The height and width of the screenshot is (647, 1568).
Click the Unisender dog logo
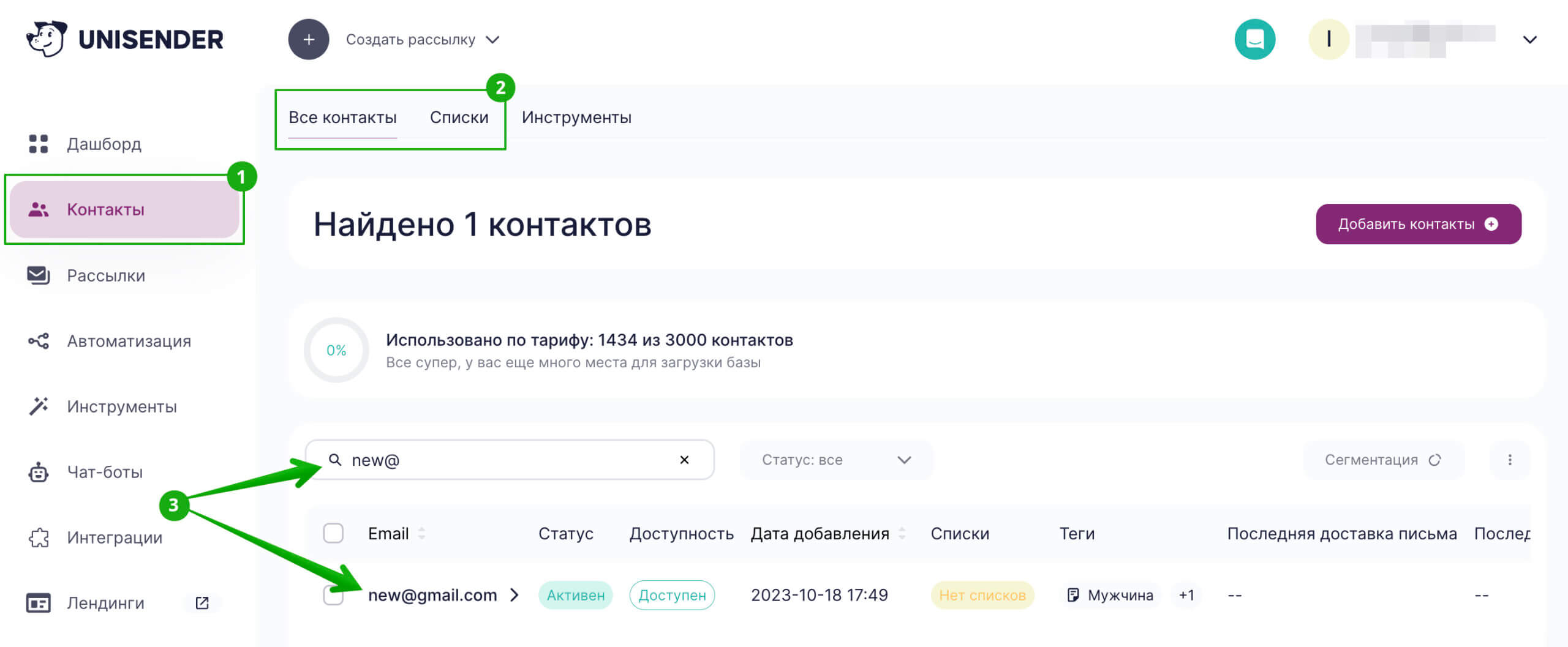47,39
